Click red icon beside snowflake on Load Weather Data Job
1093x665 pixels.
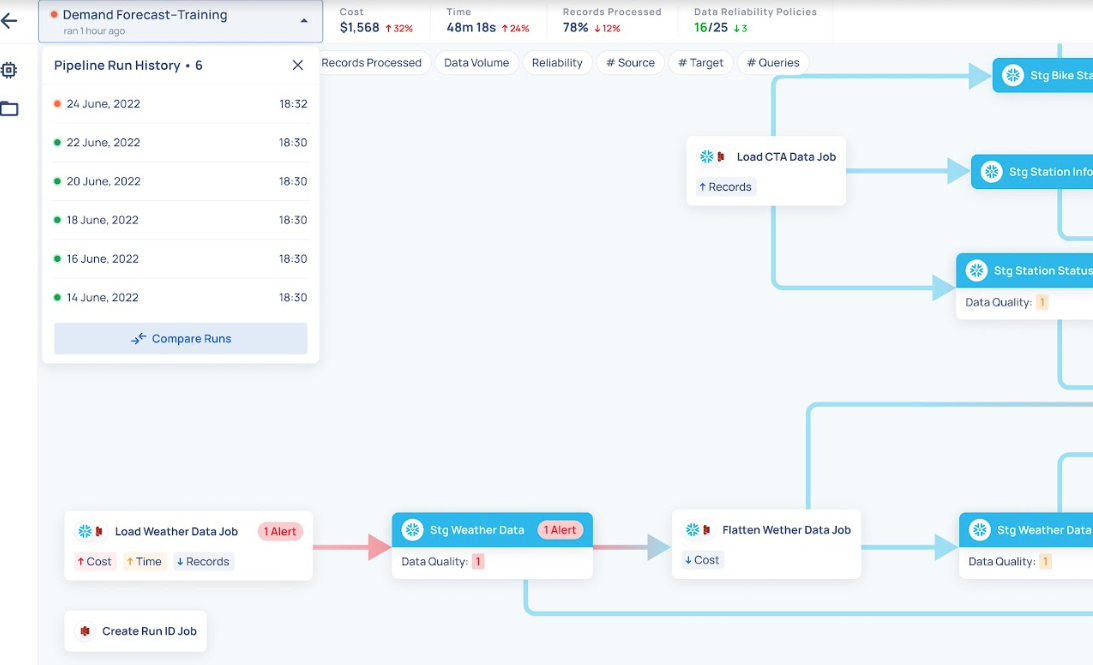click(x=99, y=531)
